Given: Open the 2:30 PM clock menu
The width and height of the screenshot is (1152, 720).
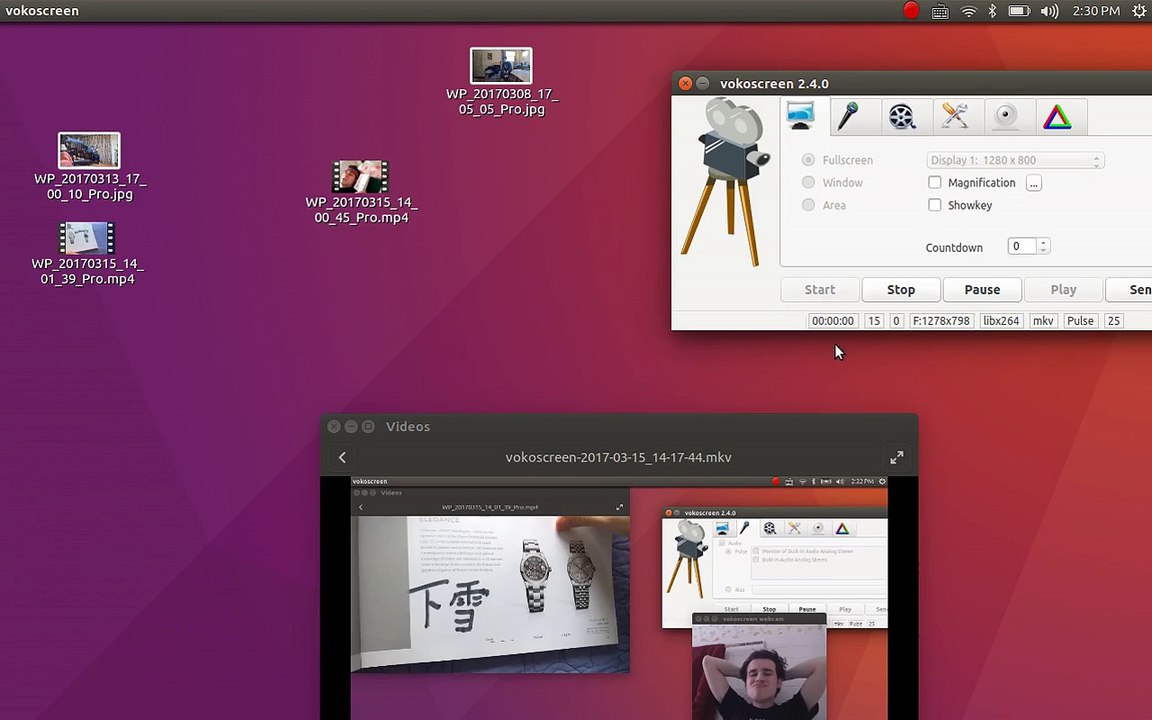Looking at the screenshot, I should [1095, 11].
